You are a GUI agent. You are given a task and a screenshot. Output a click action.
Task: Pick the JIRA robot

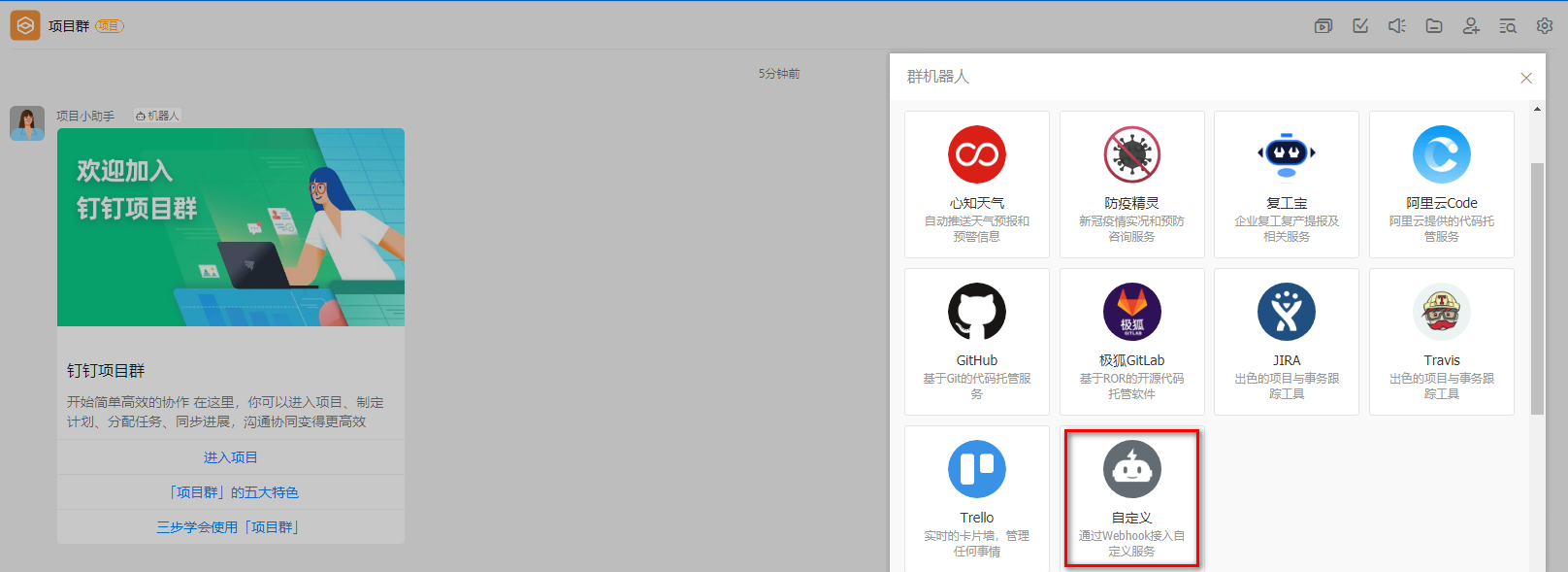point(1287,341)
